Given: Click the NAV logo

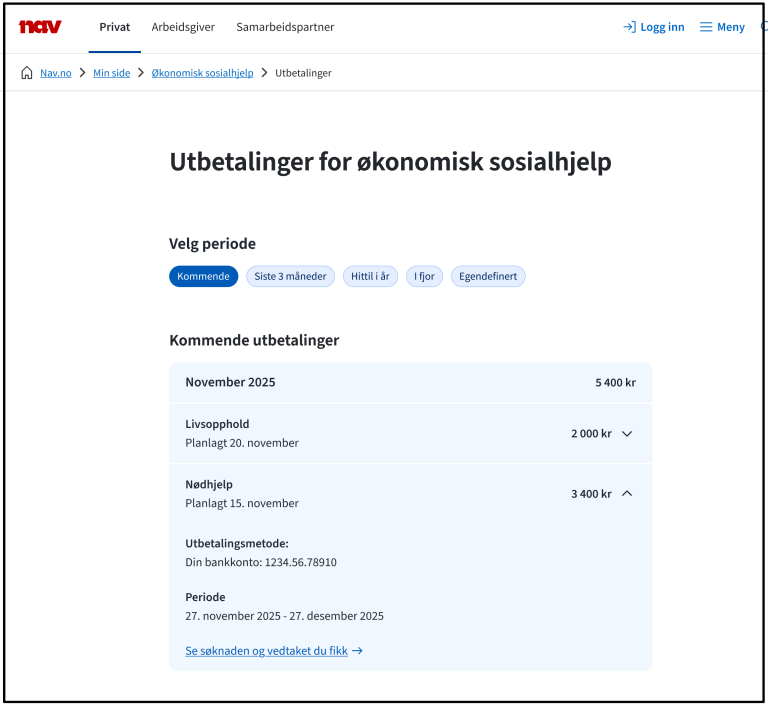Looking at the screenshot, I should click(40, 27).
